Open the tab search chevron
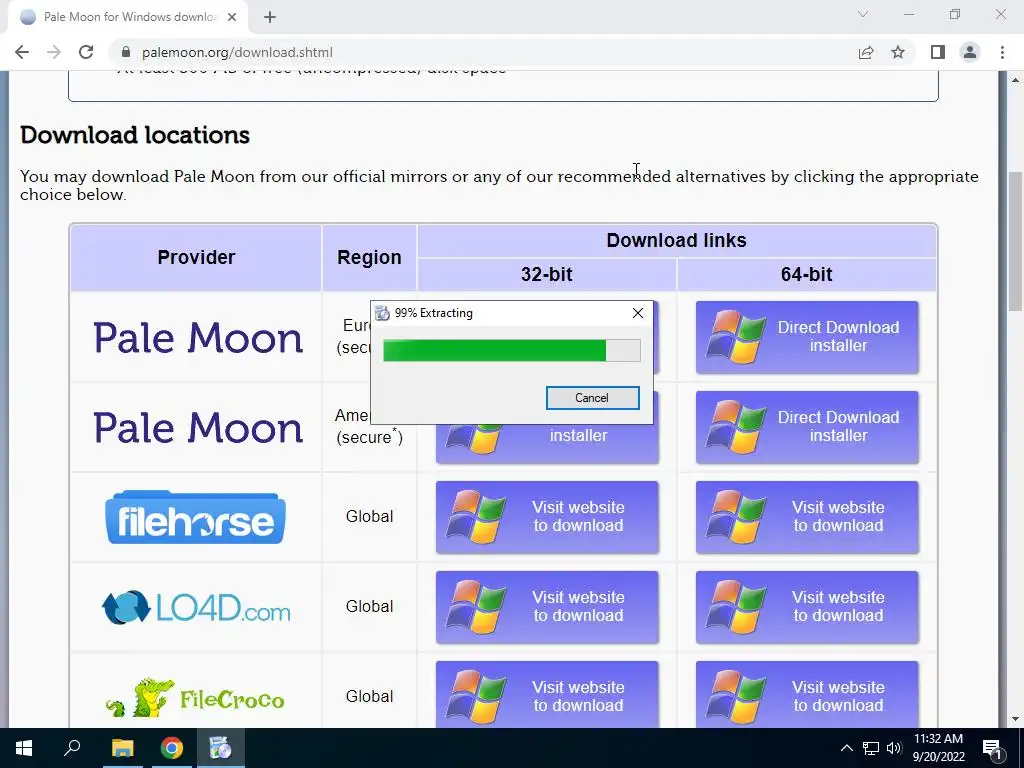The height and width of the screenshot is (768, 1024). point(863,14)
